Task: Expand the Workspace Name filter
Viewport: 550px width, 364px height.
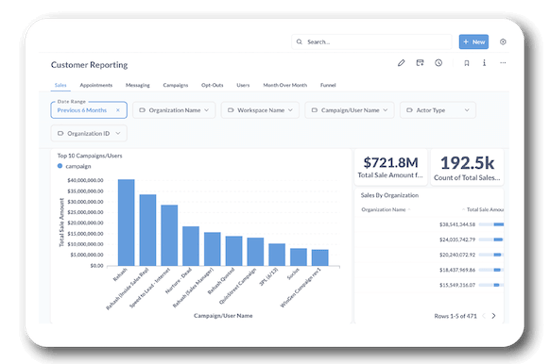Action: click(260, 110)
